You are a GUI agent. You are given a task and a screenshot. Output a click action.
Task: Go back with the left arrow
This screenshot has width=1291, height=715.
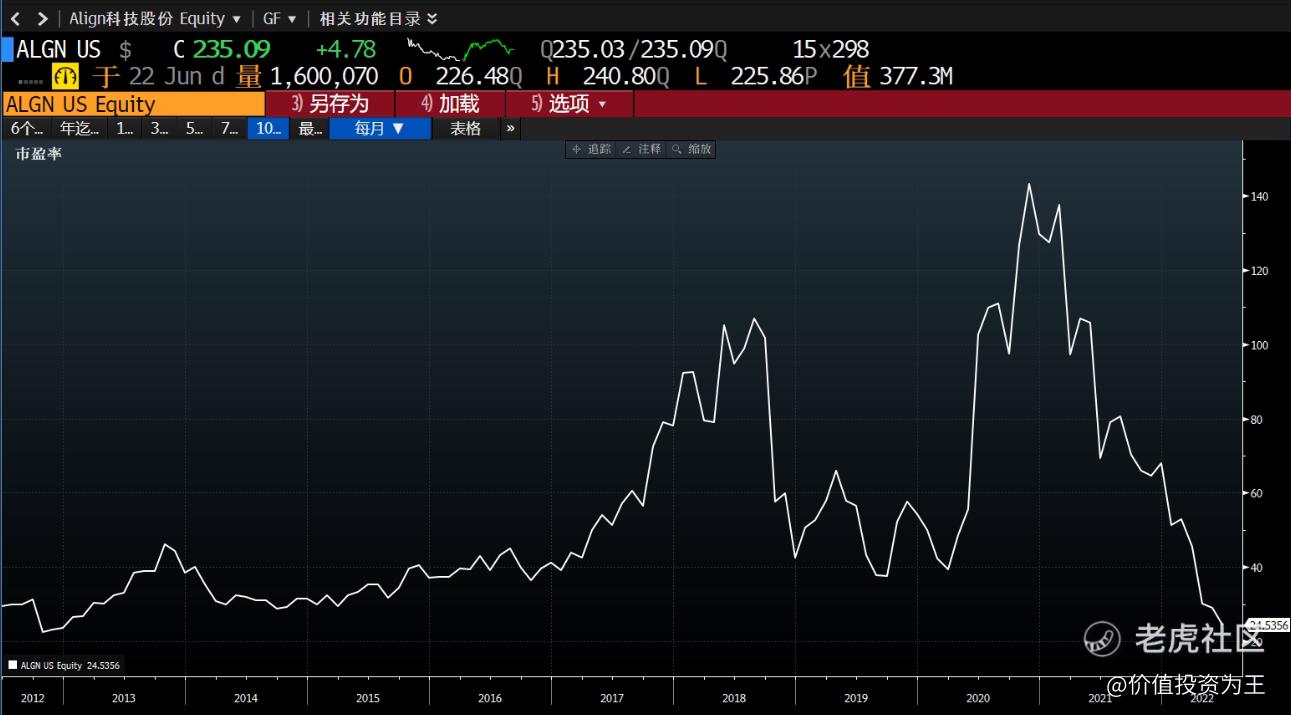click(x=15, y=18)
